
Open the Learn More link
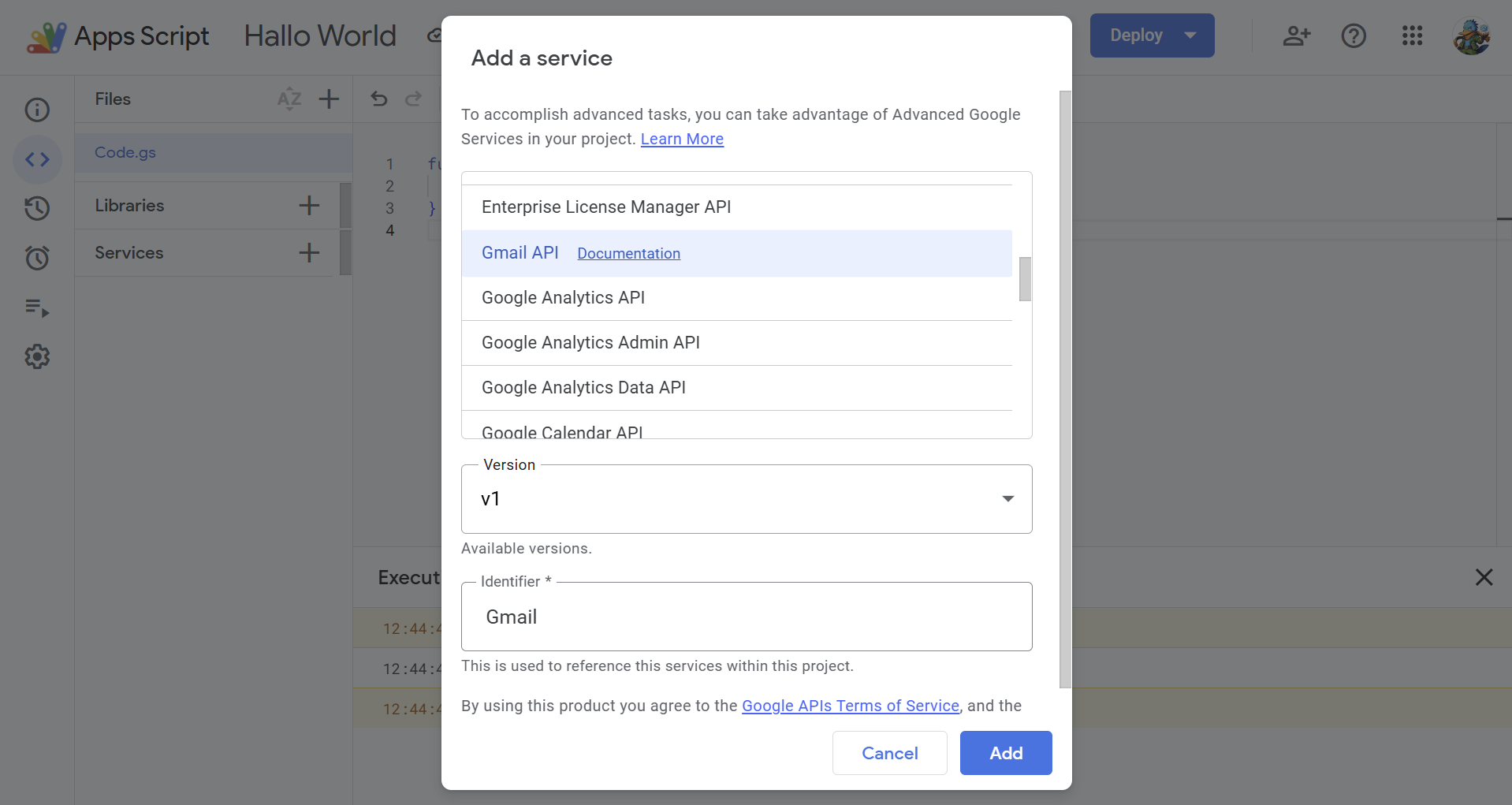682,139
